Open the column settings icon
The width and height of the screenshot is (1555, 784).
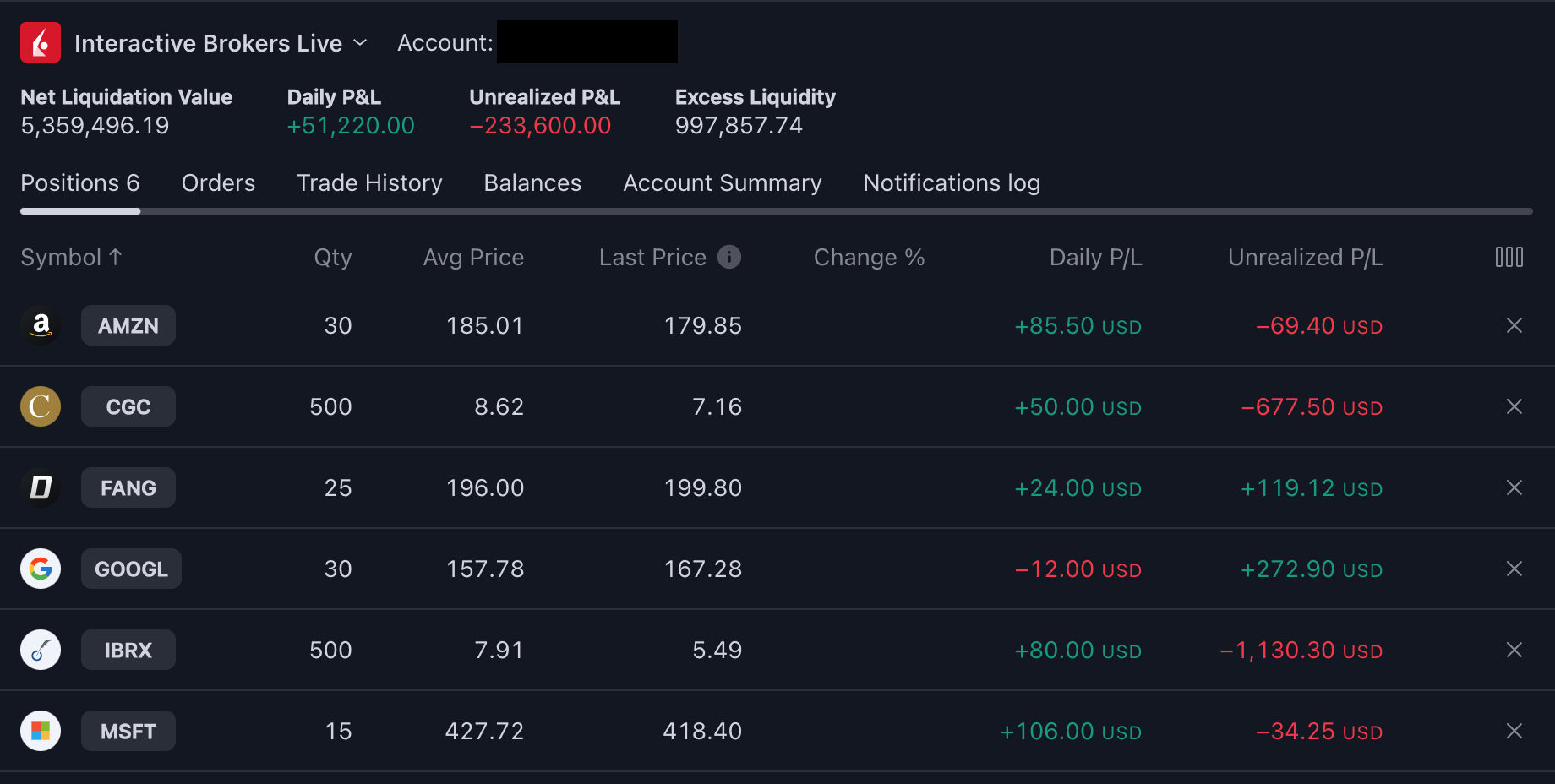(x=1509, y=257)
